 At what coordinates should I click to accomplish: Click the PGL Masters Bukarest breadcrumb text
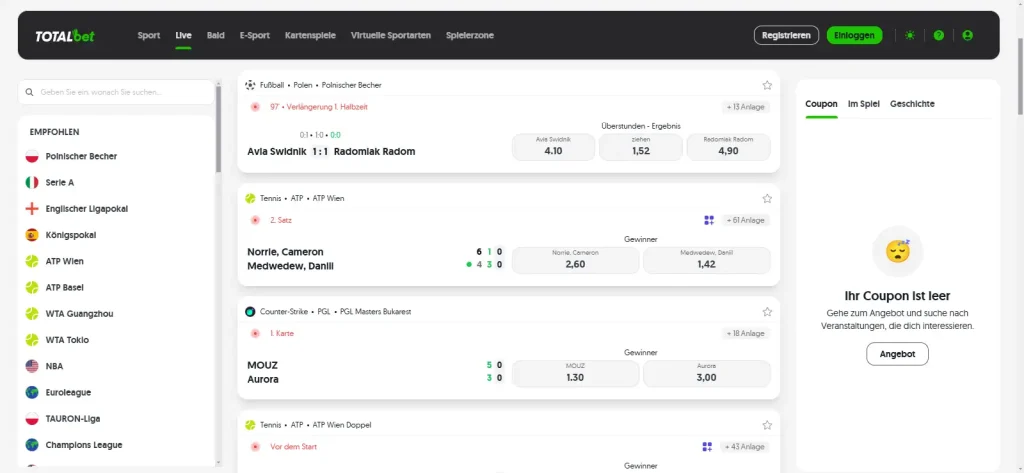pyautogui.click(x=376, y=312)
